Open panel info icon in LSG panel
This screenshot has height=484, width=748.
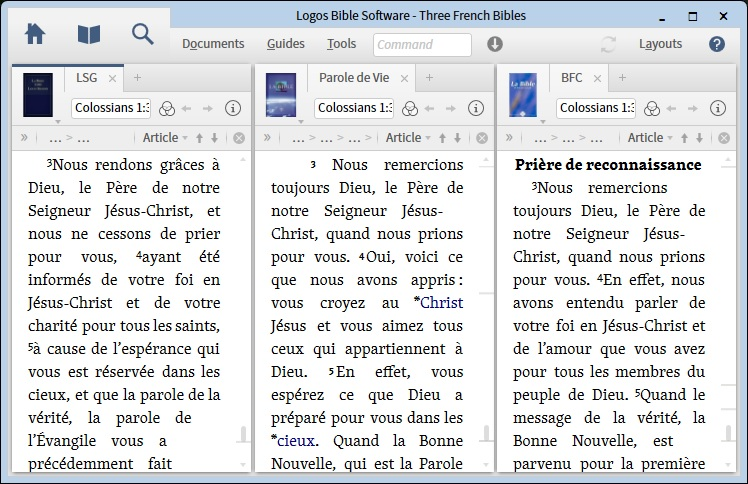pyautogui.click(x=233, y=108)
